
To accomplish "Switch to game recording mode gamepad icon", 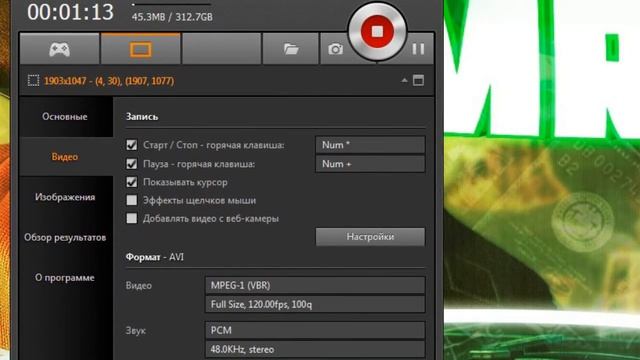I will click(x=60, y=49).
